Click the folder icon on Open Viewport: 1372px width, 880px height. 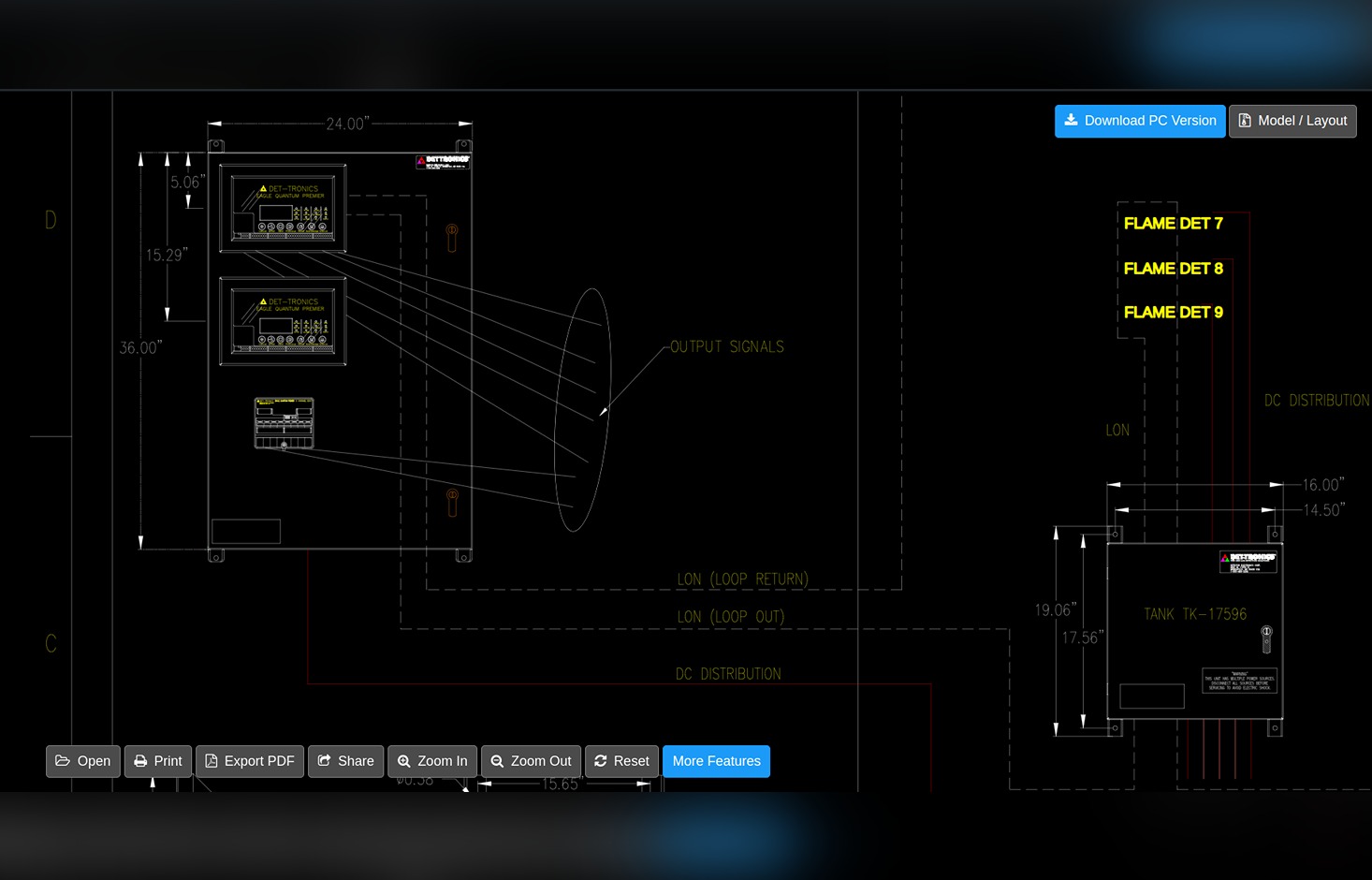63,761
